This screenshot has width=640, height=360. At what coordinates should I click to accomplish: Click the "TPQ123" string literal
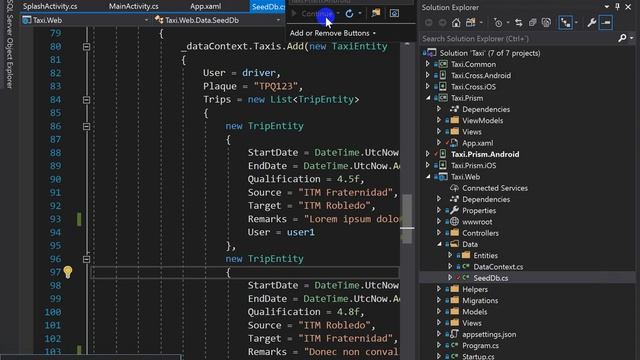pos(276,86)
